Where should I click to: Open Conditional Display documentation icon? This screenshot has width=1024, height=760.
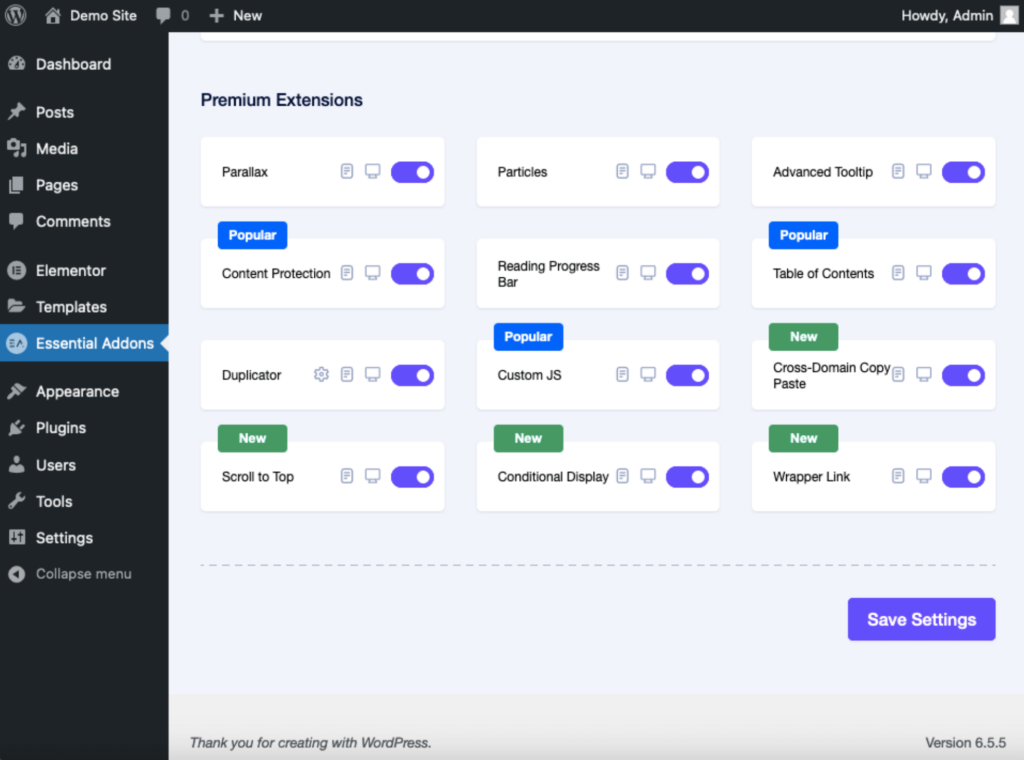tap(622, 476)
